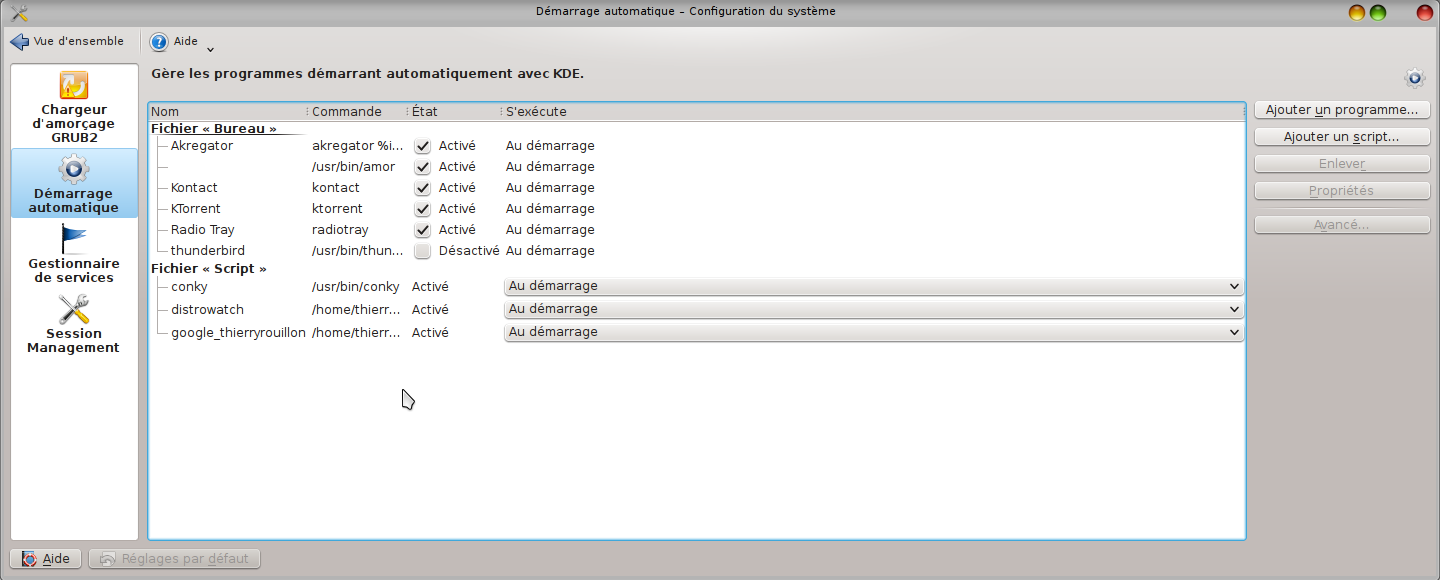Viewport: 1440px width, 580px height.
Task: Select the Fichier « Script » group row
Action: [x=209, y=269]
